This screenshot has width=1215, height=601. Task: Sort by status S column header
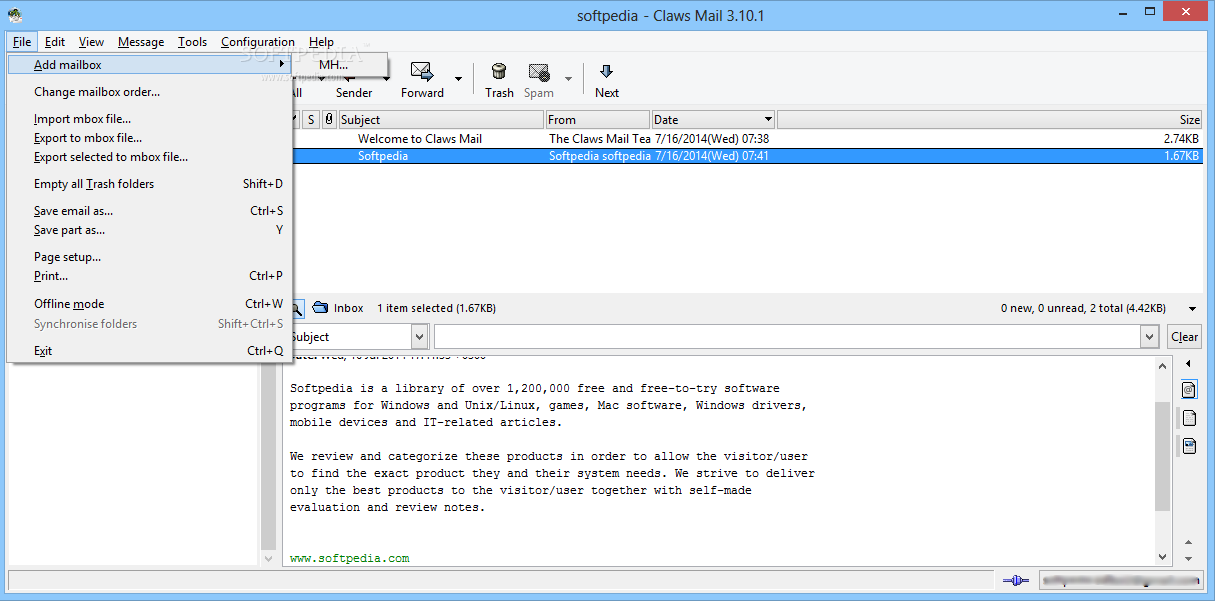(311, 120)
